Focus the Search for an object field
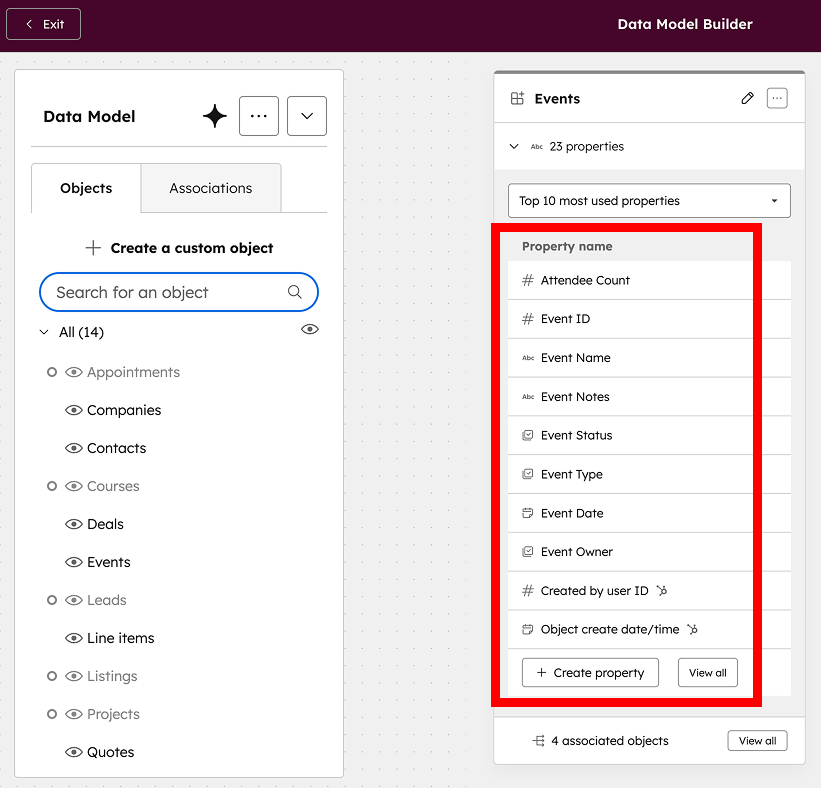Screen dimensions: 821x788 [179, 292]
